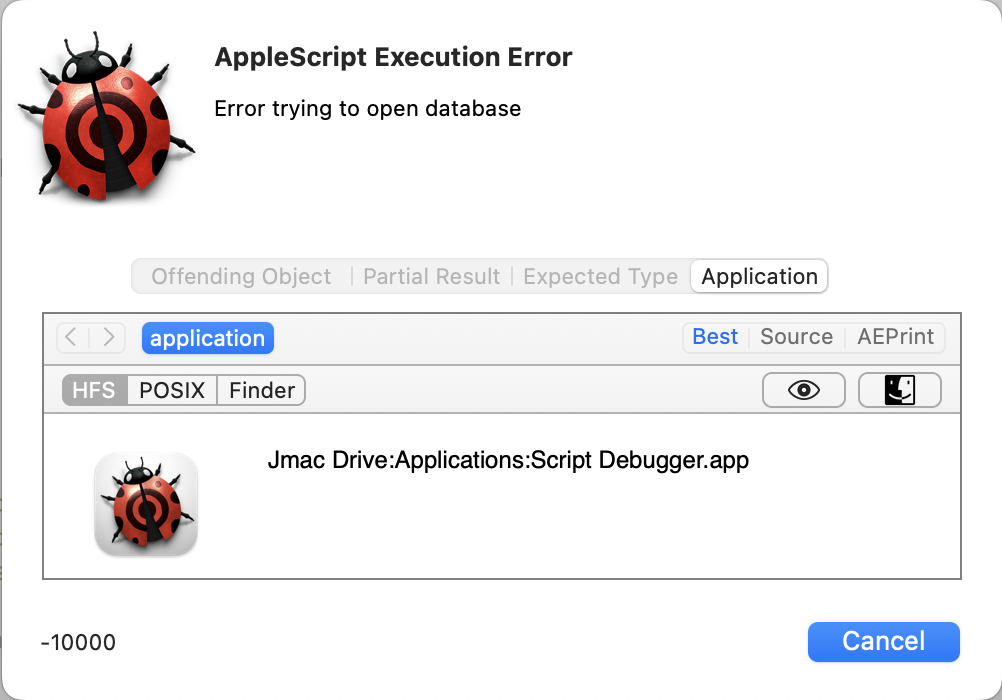Go back with the left chevron arrow
This screenshot has height=700, width=1002.
[x=72, y=337]
